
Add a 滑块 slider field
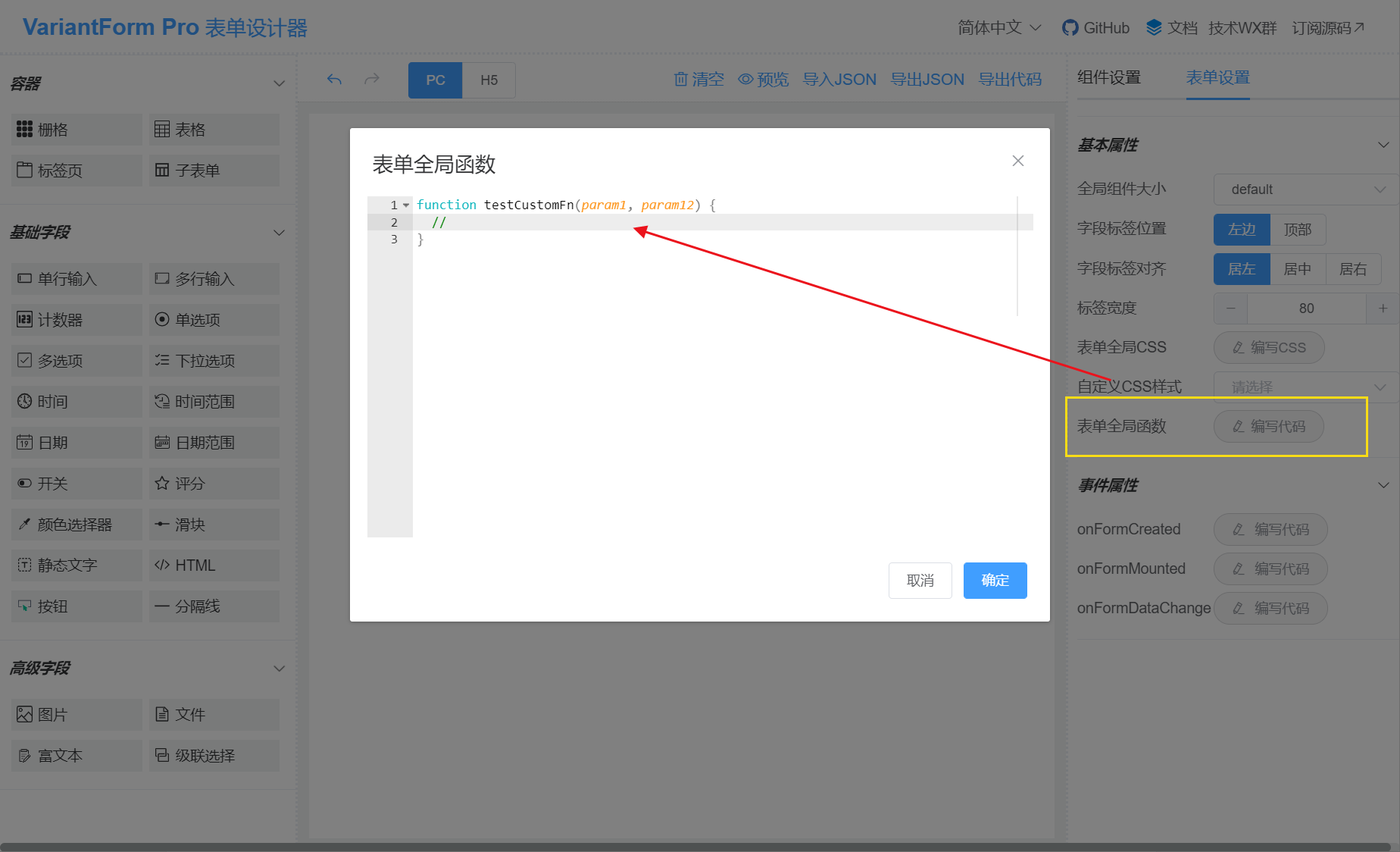(214, 525)
